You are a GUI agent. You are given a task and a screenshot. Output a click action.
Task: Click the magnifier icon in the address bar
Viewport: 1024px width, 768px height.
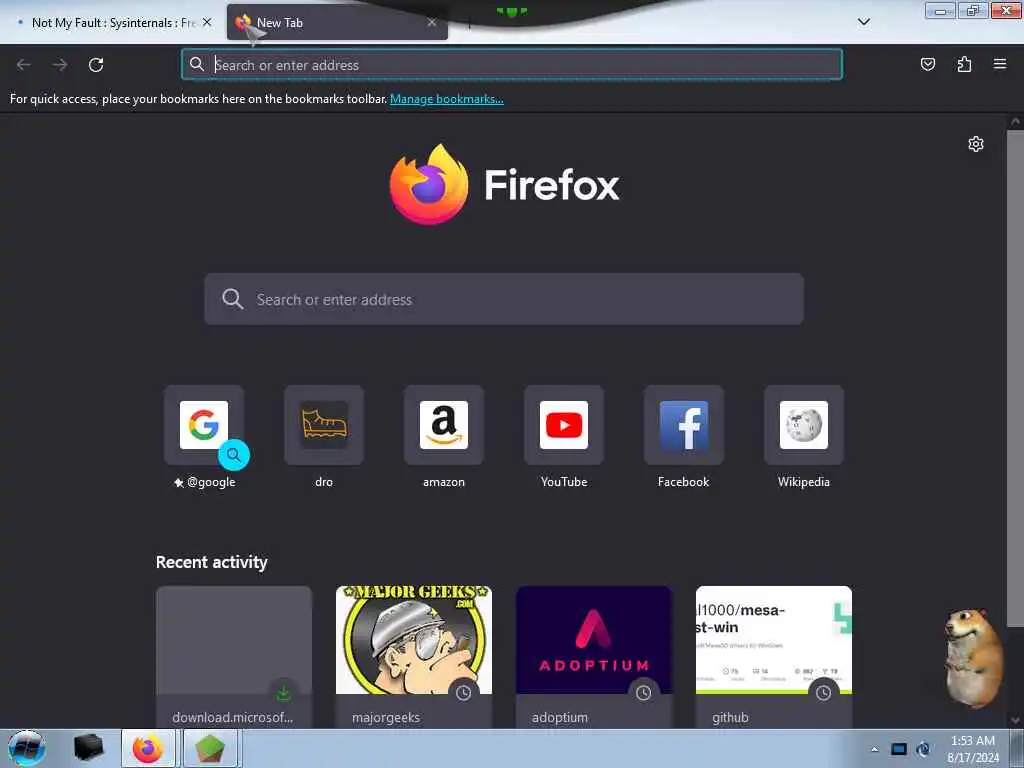(197, 64)
